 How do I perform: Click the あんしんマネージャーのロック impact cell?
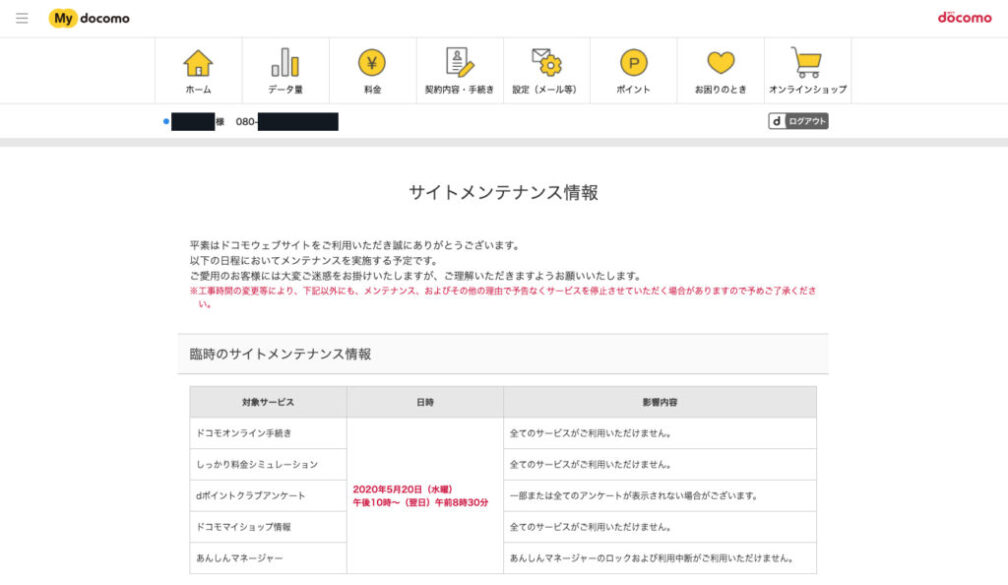coord(660,558)
